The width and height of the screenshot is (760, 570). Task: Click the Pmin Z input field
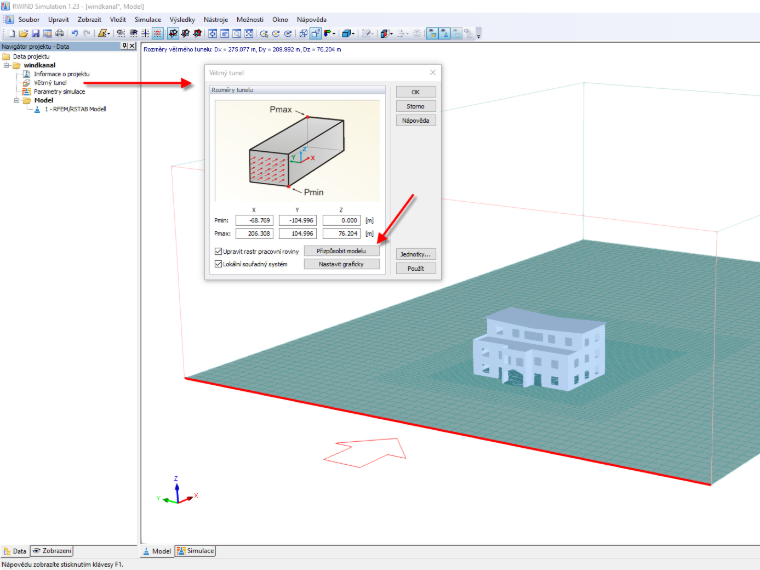tap(341, 221)
